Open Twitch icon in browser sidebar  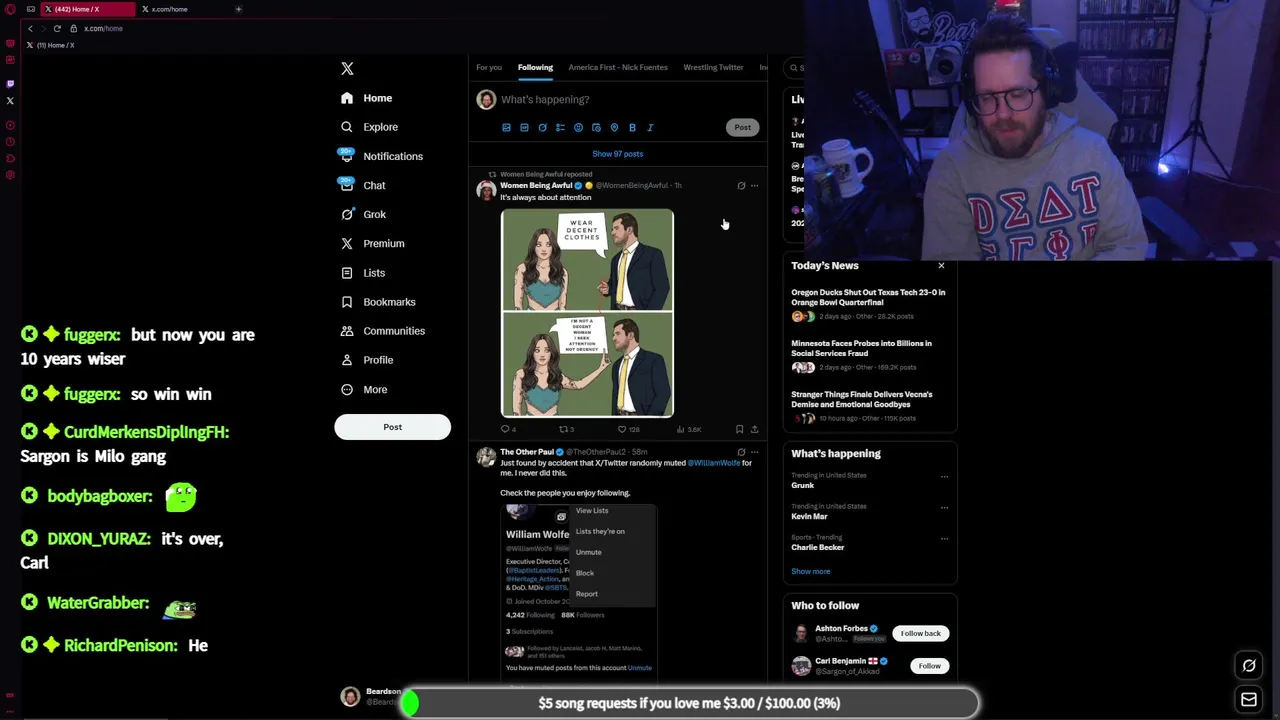point(10,84)
